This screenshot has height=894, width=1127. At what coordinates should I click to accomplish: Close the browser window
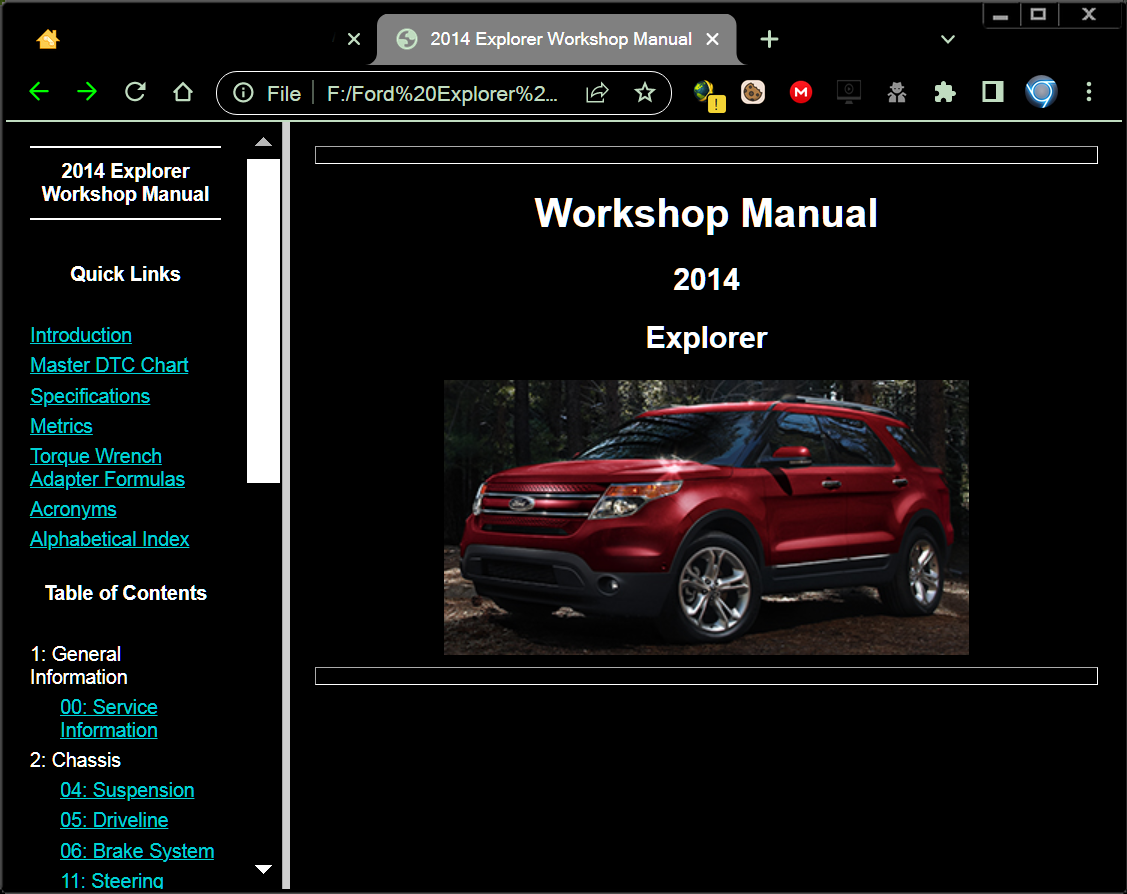pos(1089,15)
